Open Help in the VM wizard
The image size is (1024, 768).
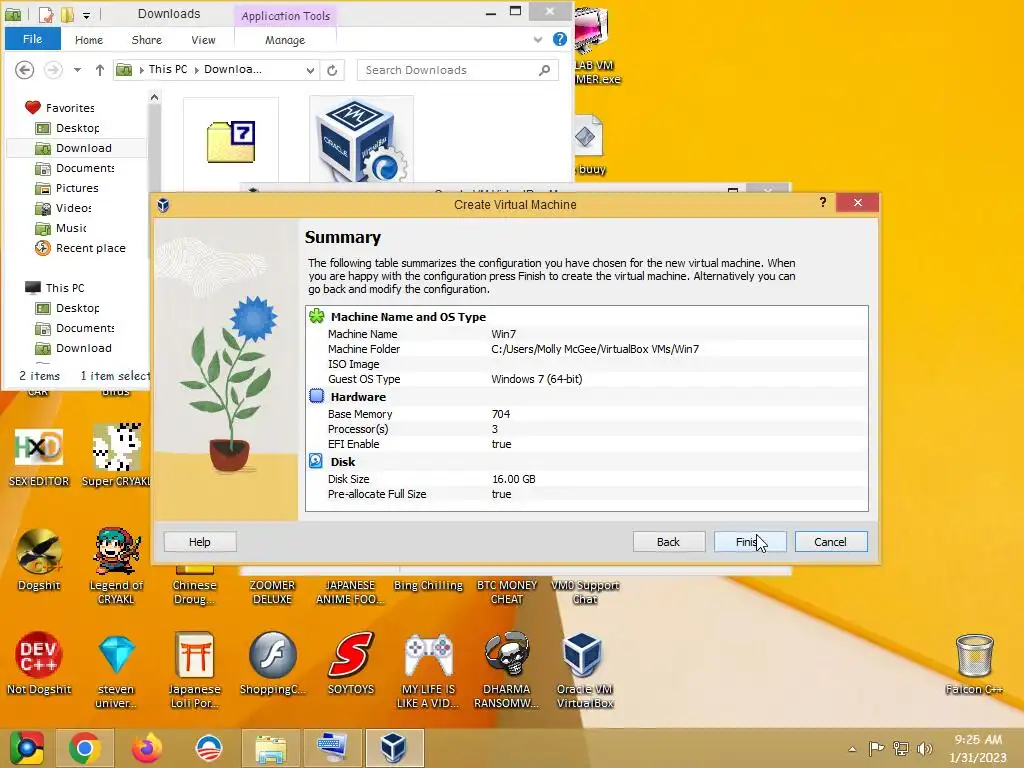(x=200, y=541)
